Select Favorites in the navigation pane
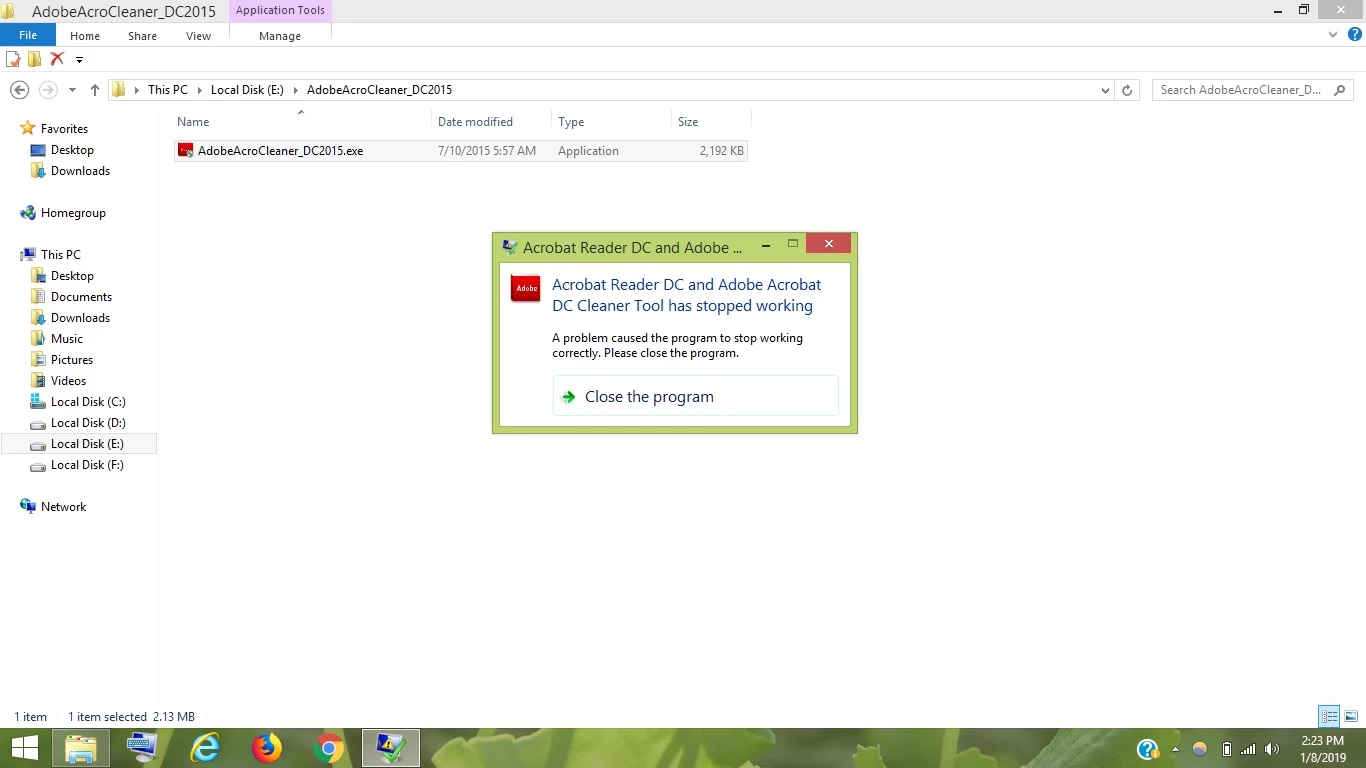 tap(64, 129)
